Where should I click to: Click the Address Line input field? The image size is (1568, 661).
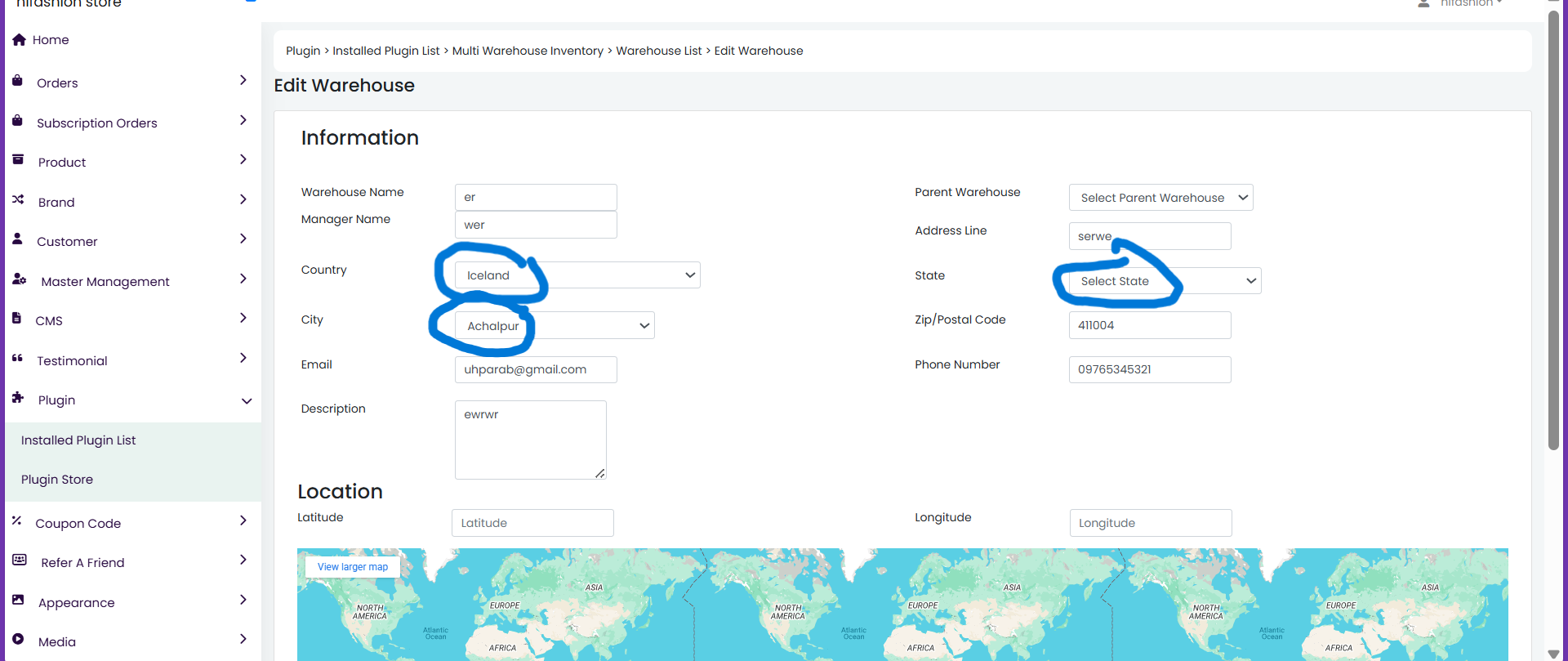pos(1150,236)
